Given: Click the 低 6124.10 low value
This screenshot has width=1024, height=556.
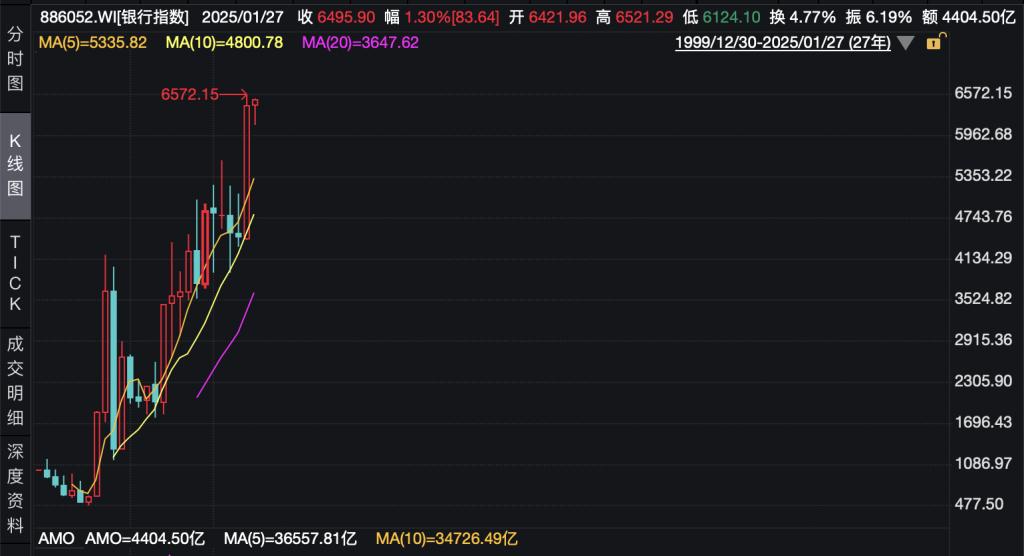Looking at the screenshot, I should (721, 18).
